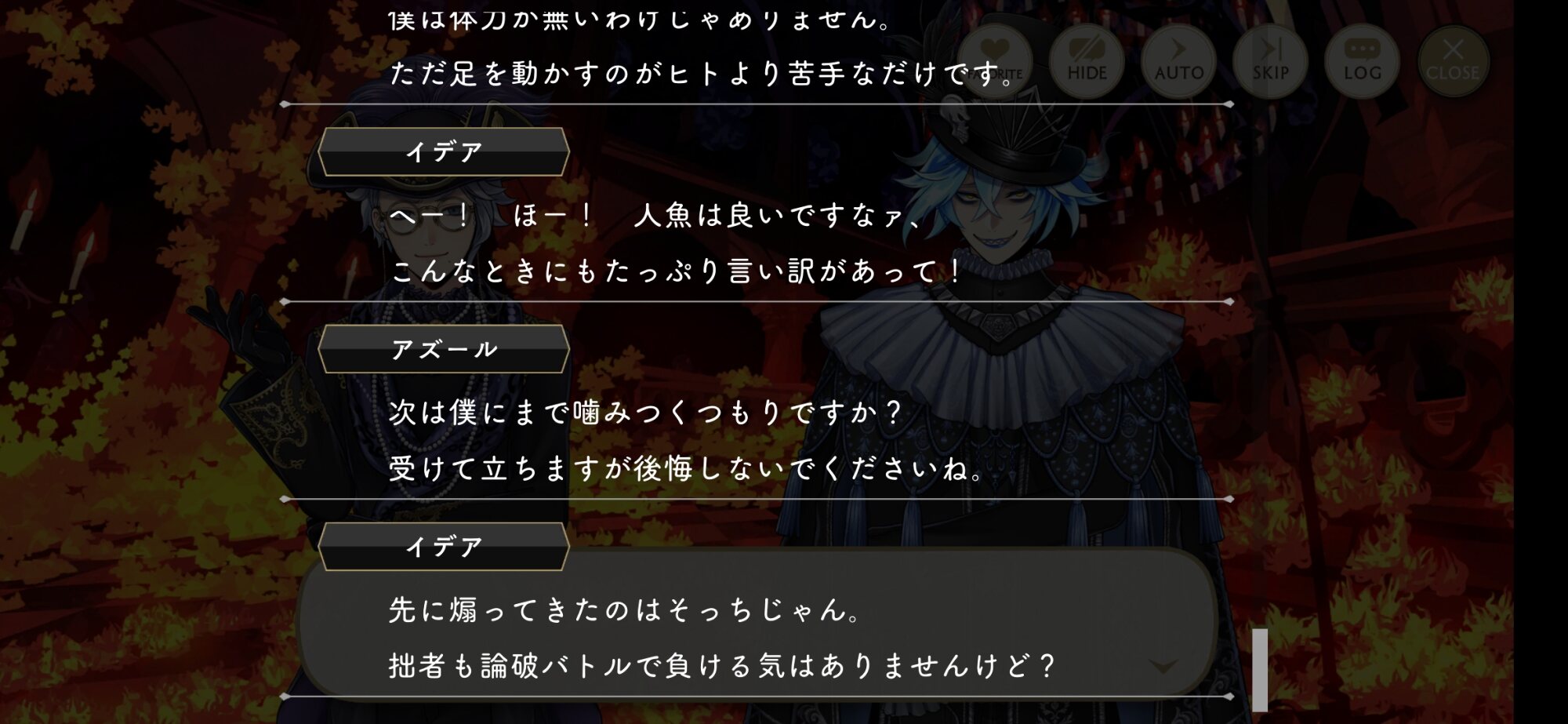Select the bottom イデア name plate
The image size is (1568, 724).
tap(444, 547)
